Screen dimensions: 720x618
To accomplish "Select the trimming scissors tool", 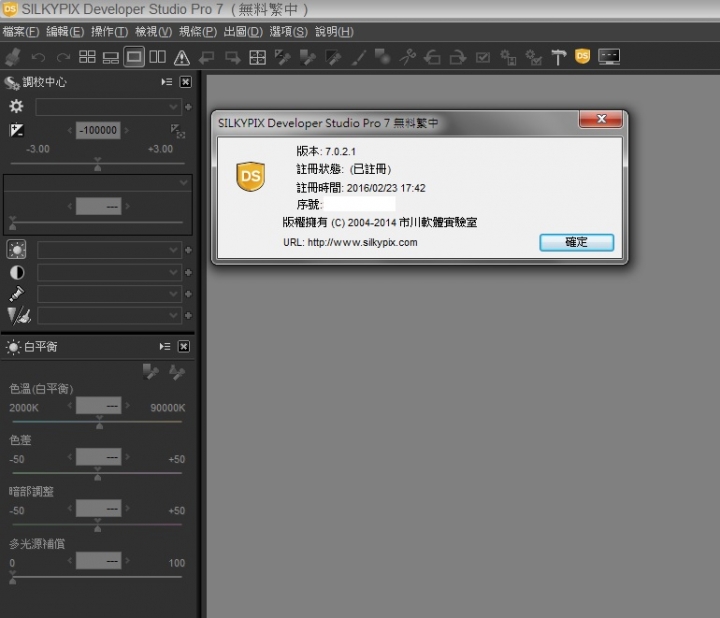I will (408, 57).
